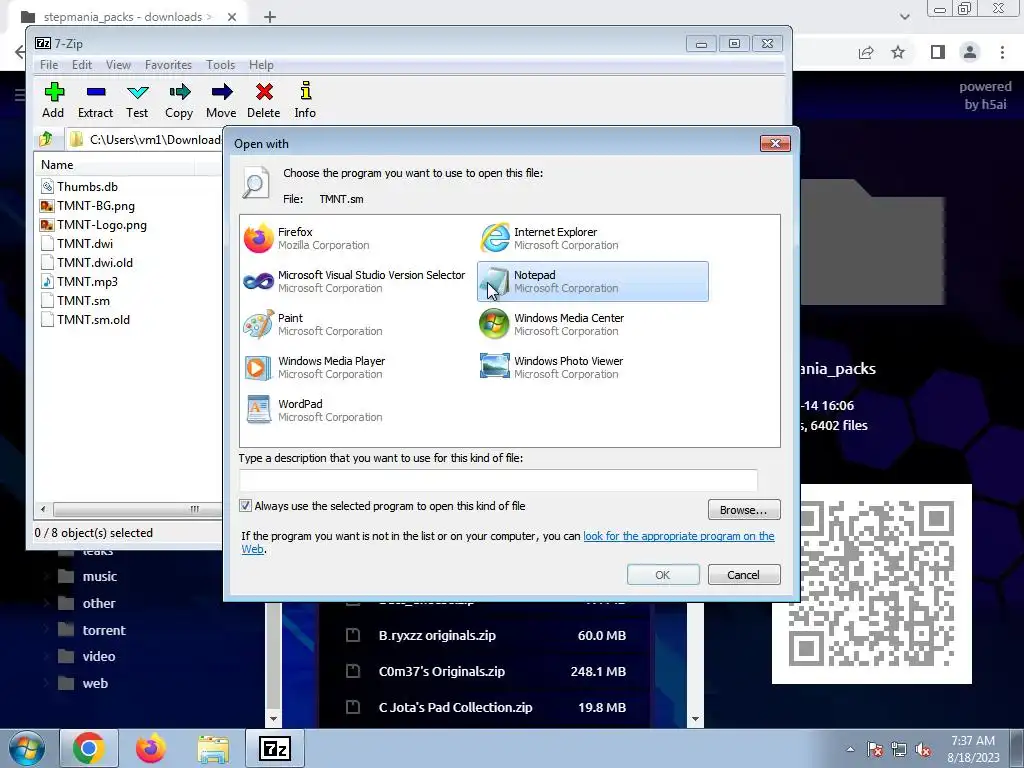Select TMNT.mp3 in the file list
This screenshot has height=768, width=1024.
pos(87,281)
